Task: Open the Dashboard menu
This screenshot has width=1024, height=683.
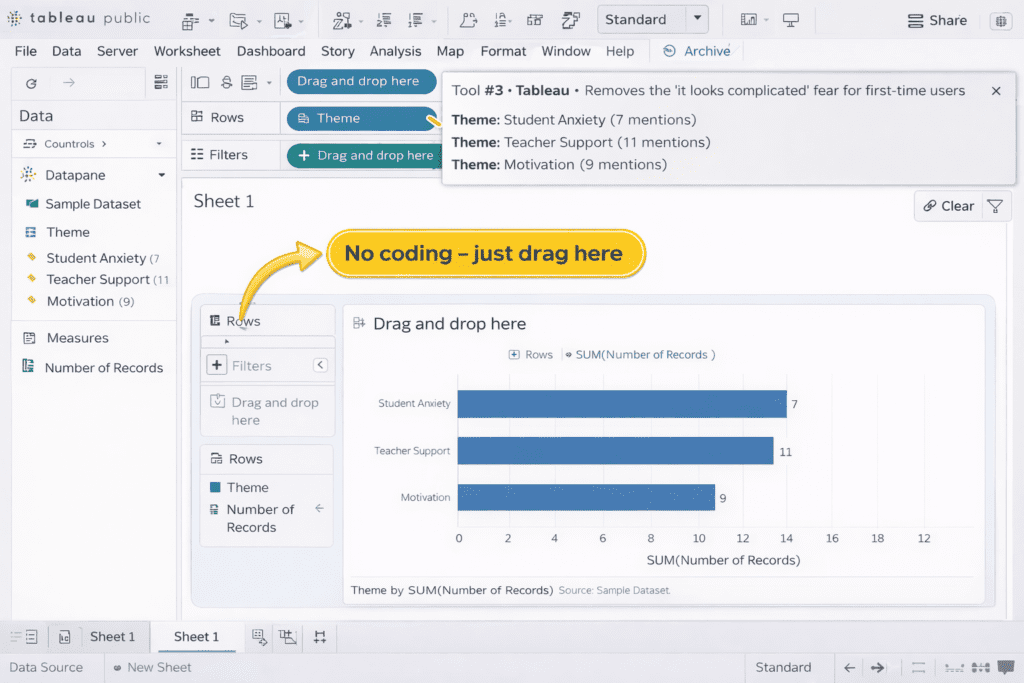Action: pos(271,51)
